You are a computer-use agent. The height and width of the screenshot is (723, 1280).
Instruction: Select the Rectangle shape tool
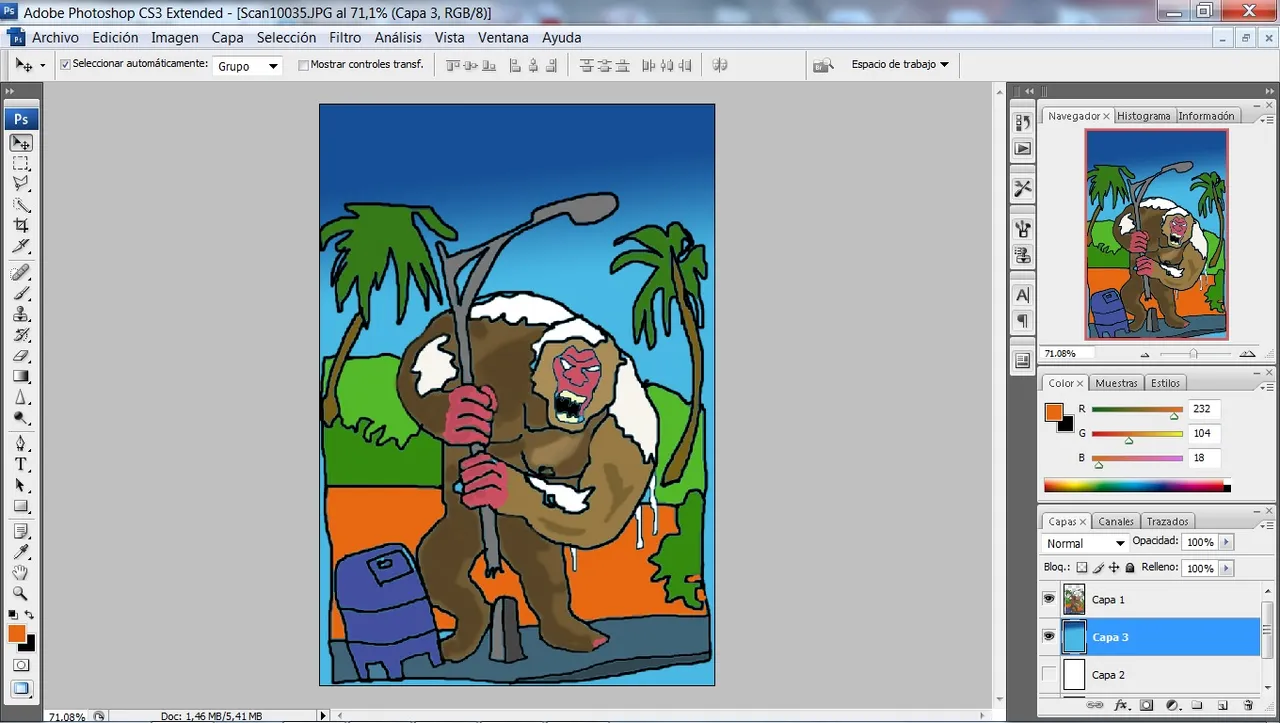21,506
